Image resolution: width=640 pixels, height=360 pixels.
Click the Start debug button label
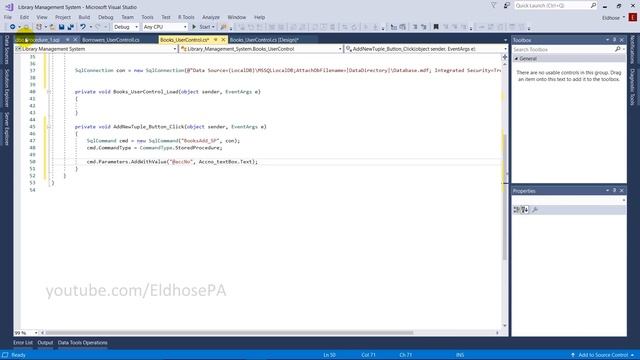click(x=204, y=27)
